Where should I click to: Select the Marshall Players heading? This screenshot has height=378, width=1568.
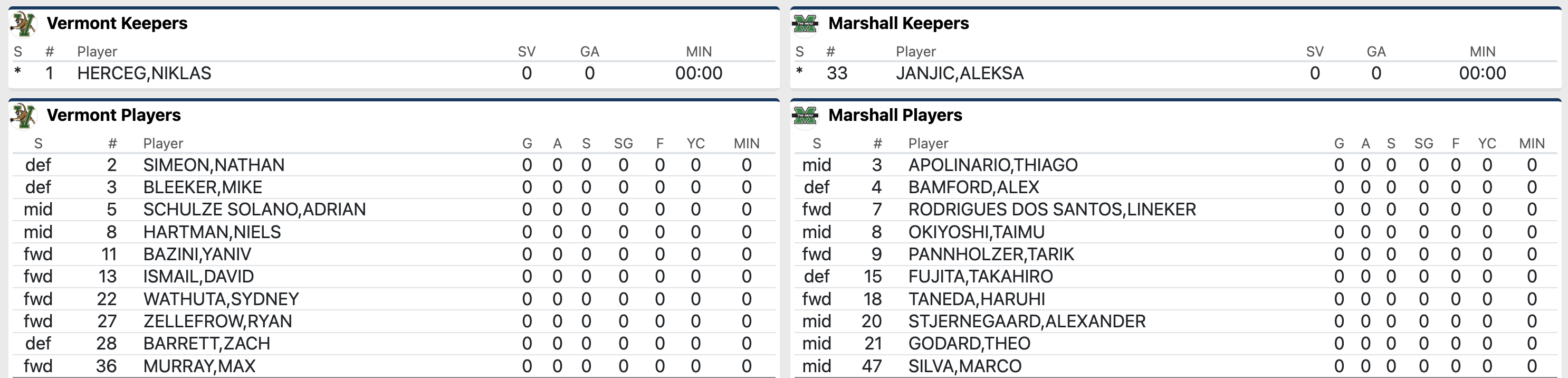pos(895,115)
